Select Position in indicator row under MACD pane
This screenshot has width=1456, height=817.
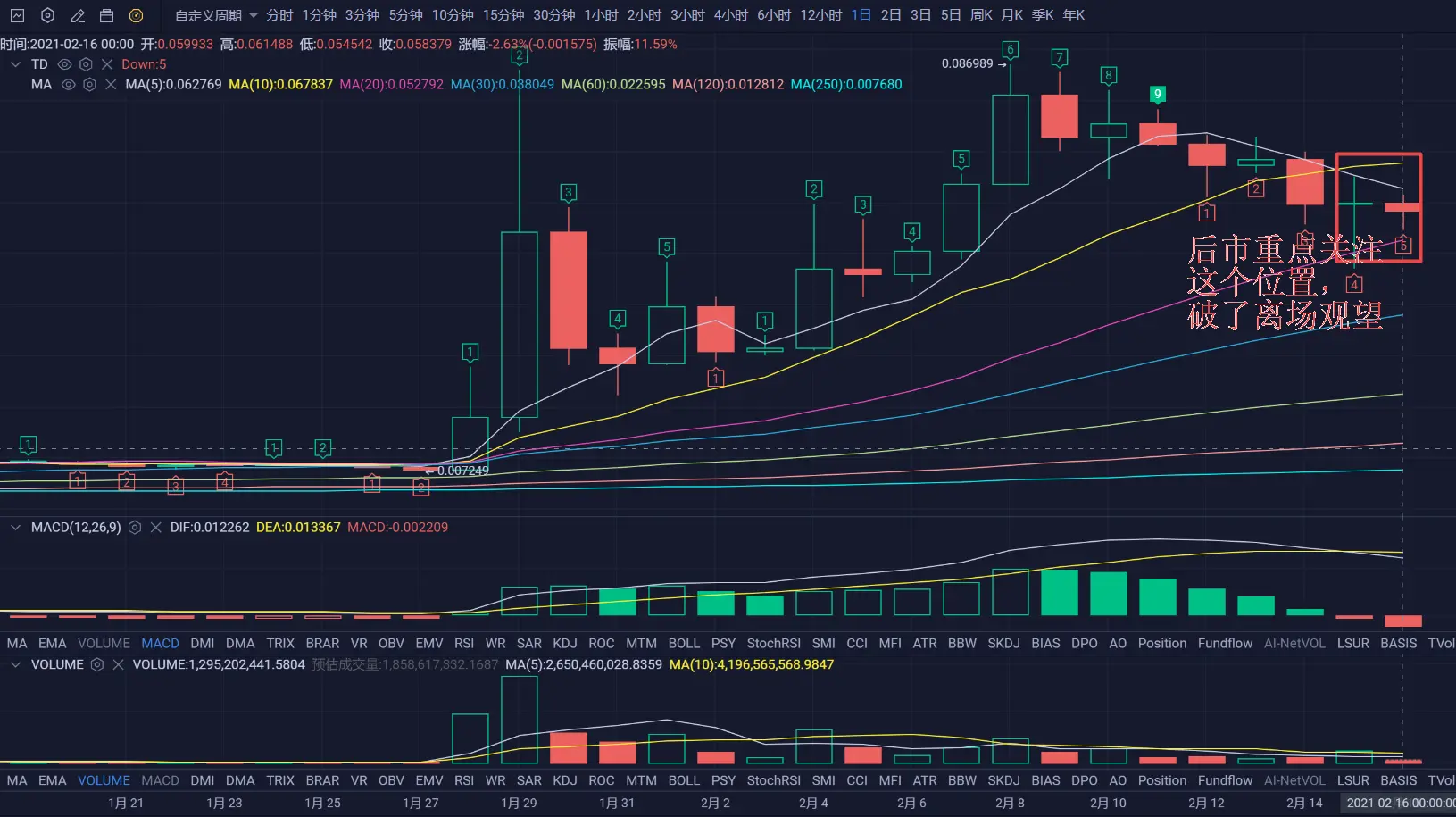(x=1162, y=644)
